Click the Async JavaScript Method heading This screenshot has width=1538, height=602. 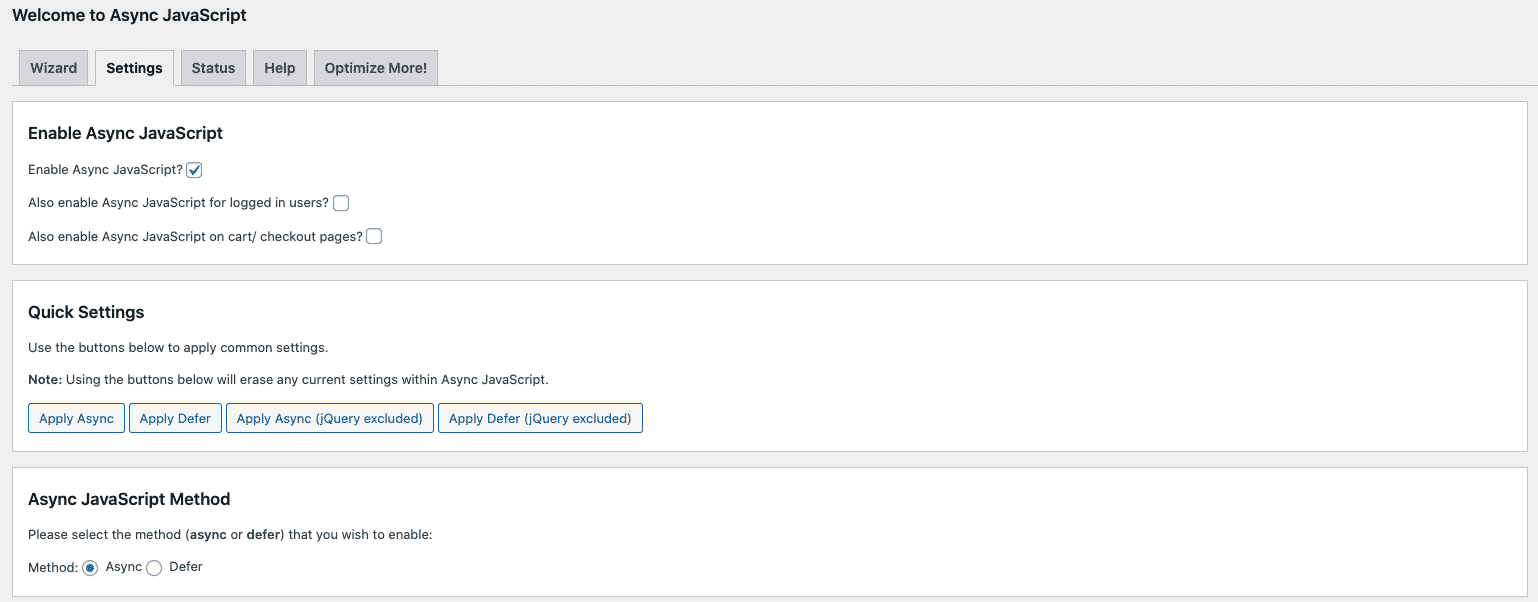pos(128,498)
